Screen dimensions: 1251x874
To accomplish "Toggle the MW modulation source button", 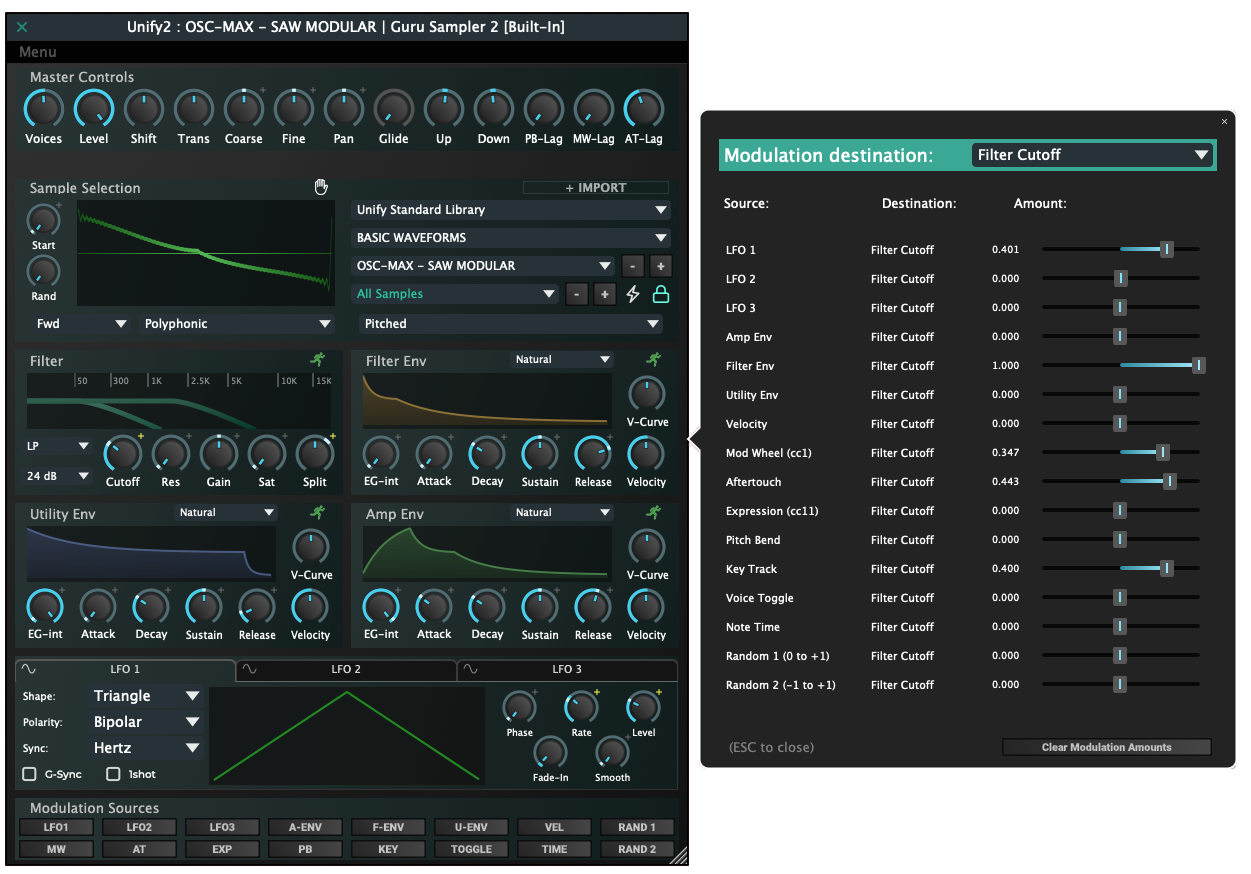I will [56, 849].
